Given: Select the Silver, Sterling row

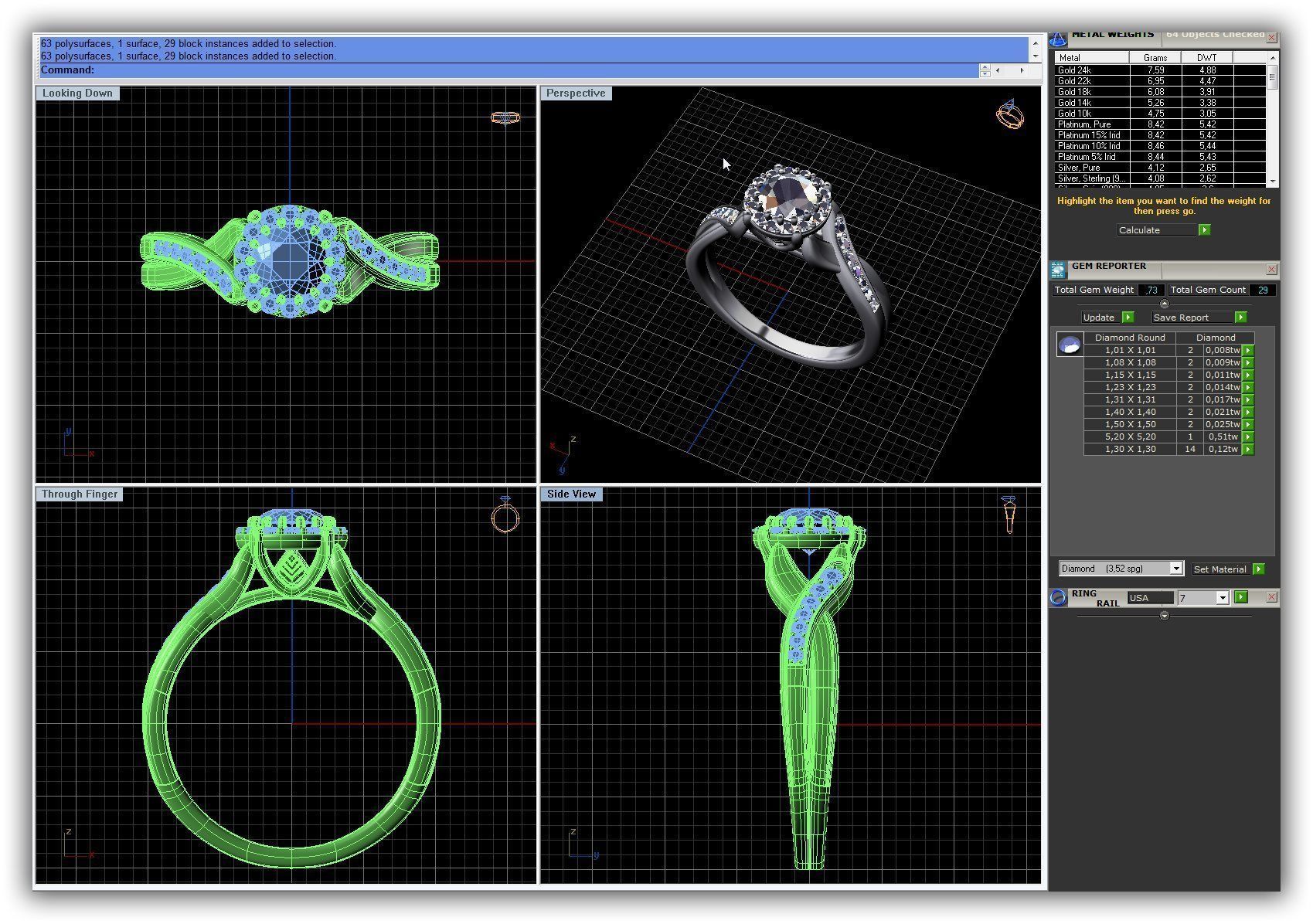Looking at the screenshot, I should pos(1160,178).
